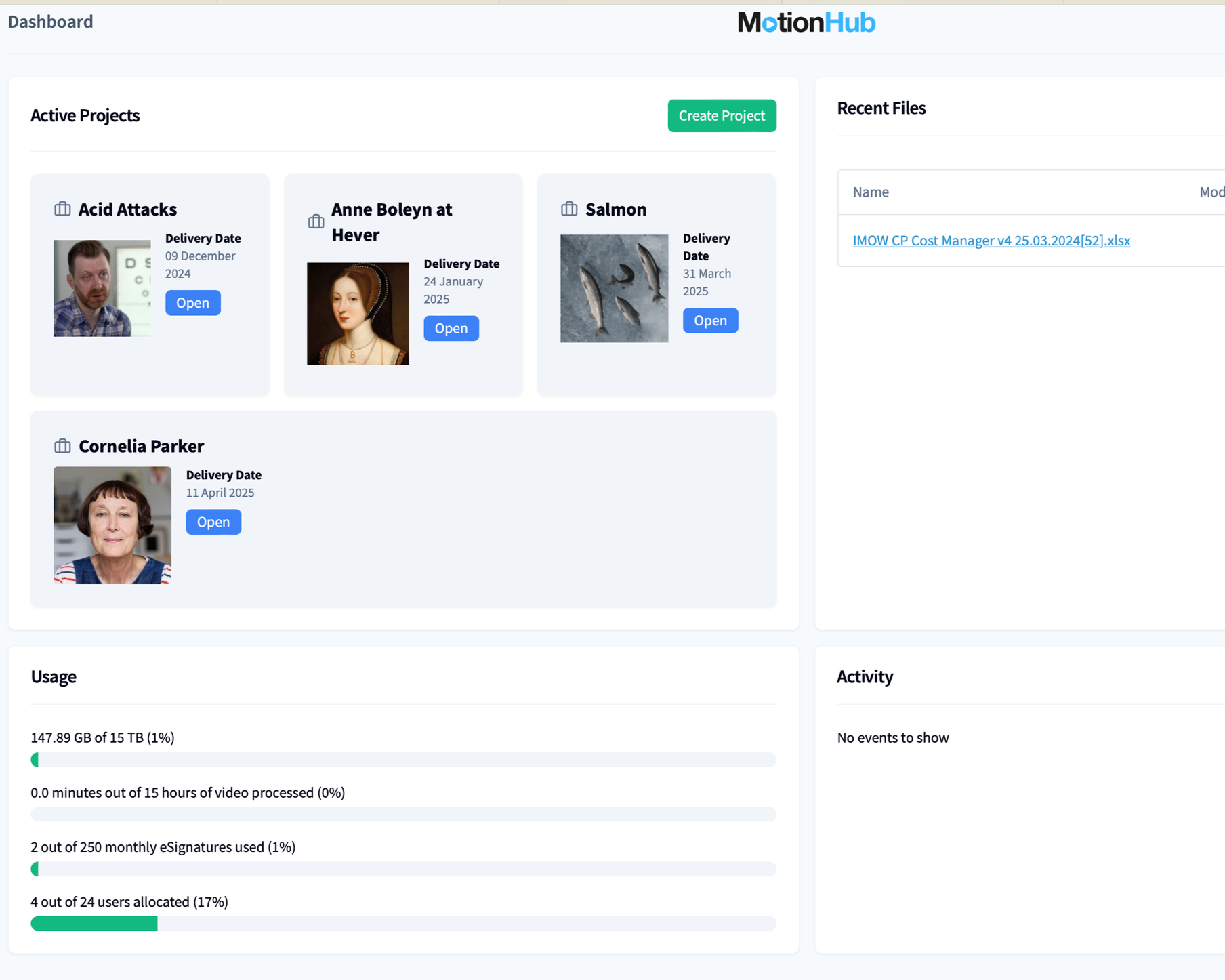Click the Usage section heading

coord(54,677)
